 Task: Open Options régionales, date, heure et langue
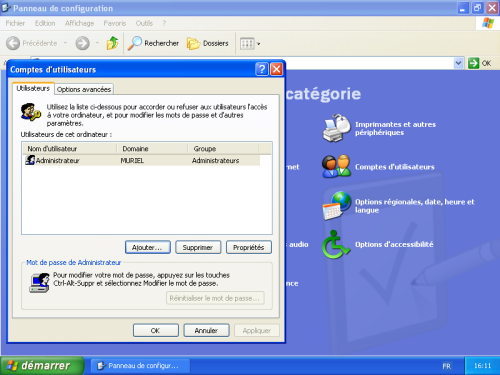[414, 206]
